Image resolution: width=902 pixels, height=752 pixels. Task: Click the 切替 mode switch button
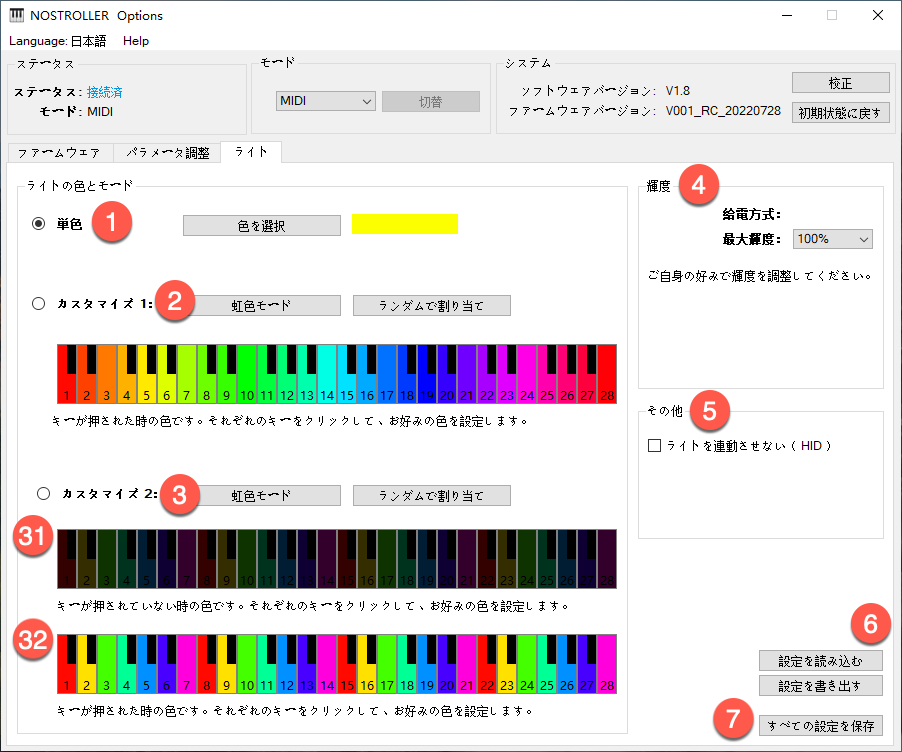coord(430,101)
